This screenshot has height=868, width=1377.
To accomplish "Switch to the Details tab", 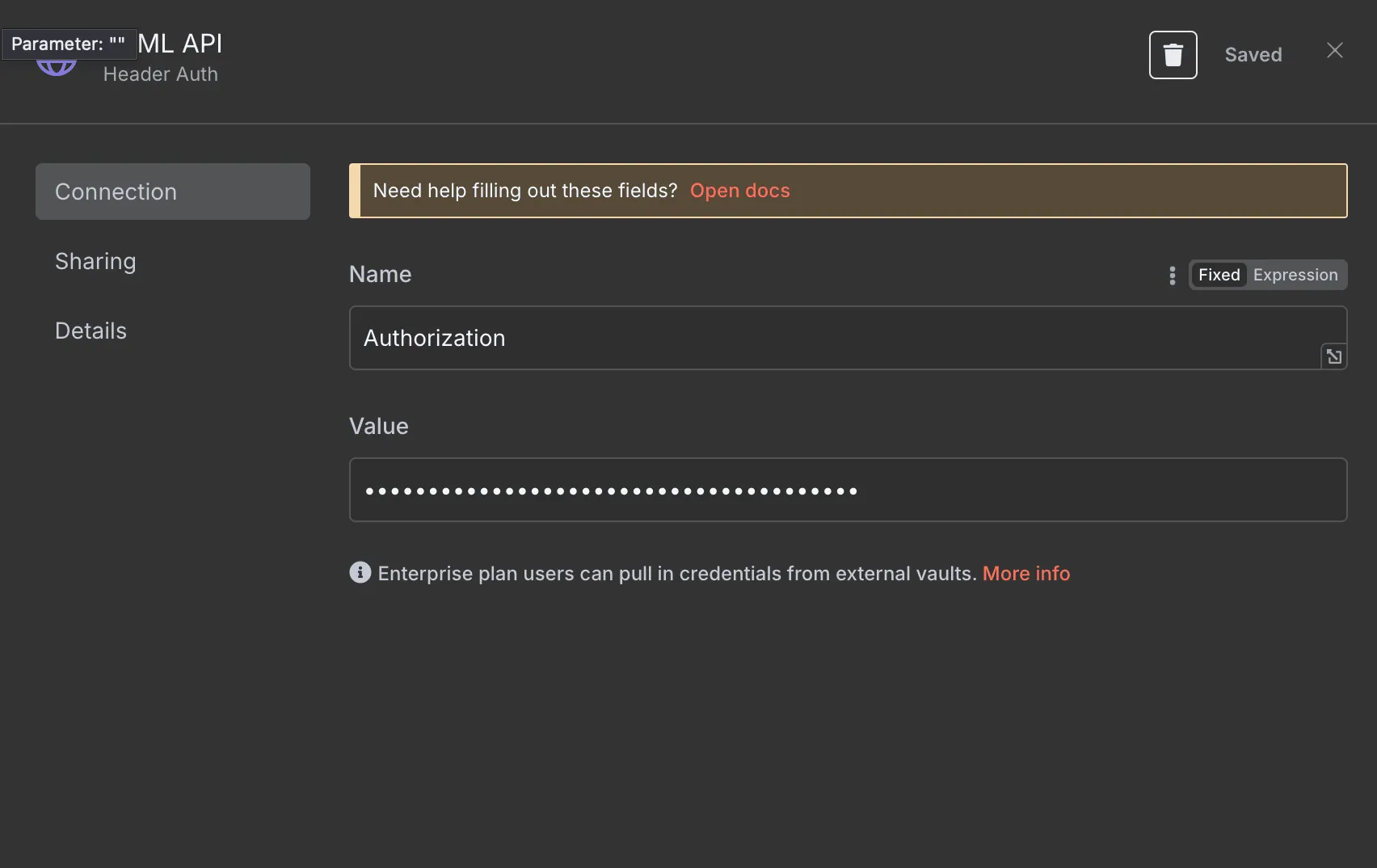I will tap(91, 330).
